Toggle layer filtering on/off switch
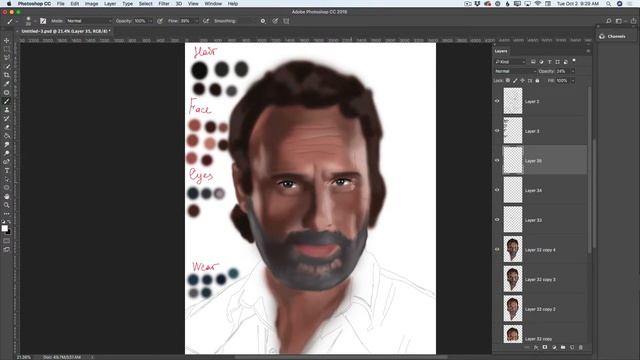 [x=574, y=61]
